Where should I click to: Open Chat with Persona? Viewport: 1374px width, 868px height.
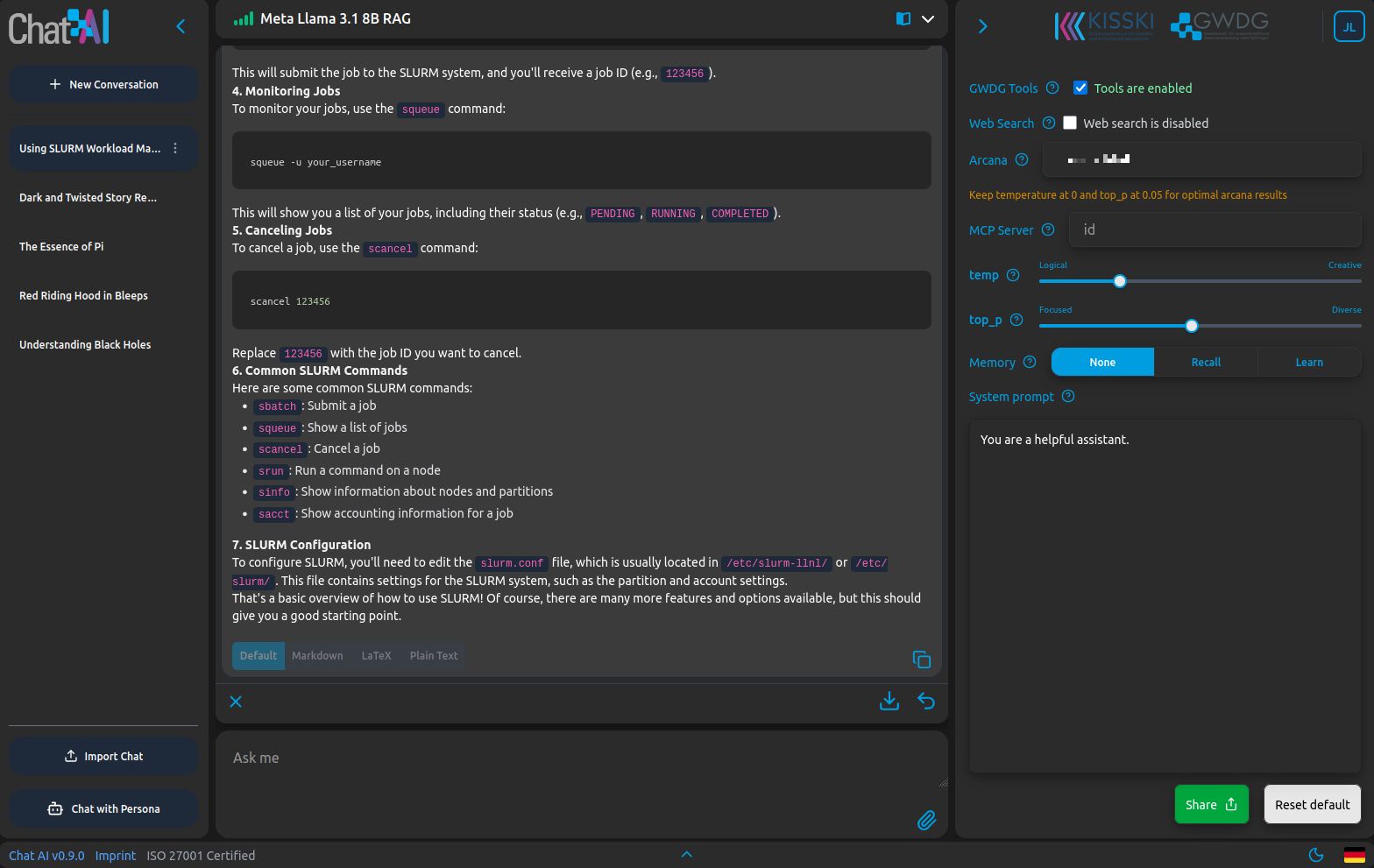103,808
